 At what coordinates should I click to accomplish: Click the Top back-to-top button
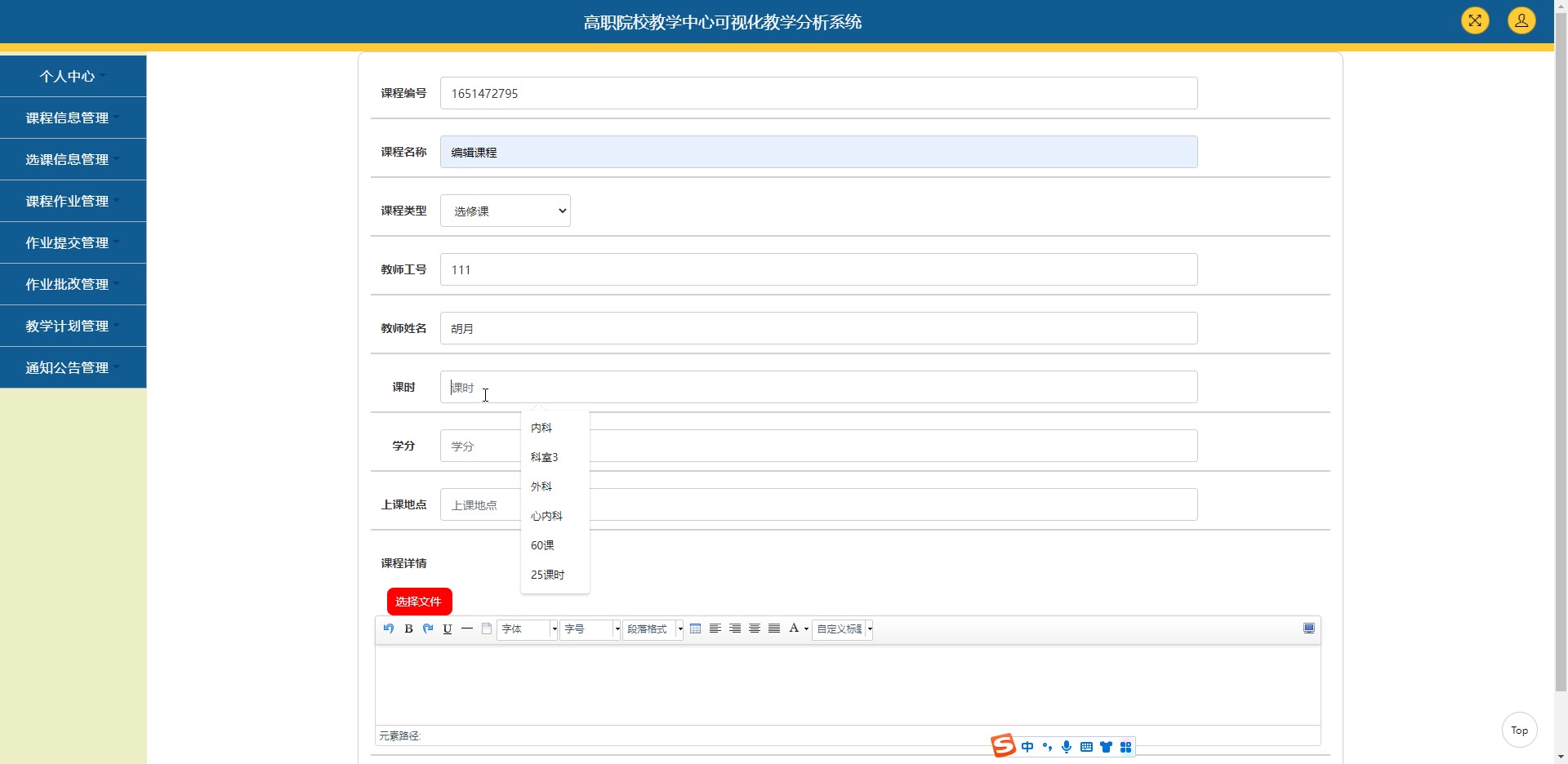point(1519,731)
